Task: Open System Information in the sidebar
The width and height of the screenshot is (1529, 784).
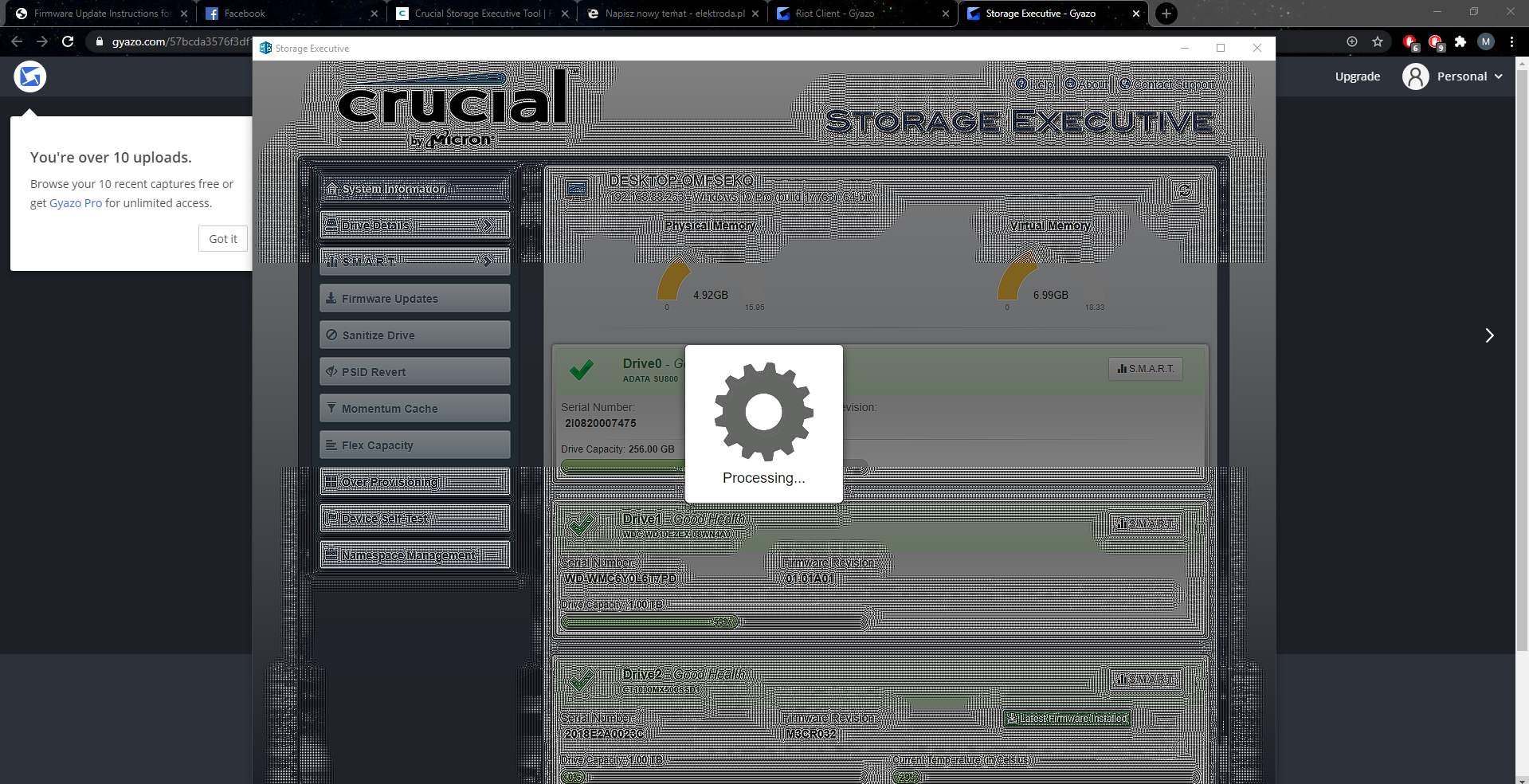Action: pos(415,189)
